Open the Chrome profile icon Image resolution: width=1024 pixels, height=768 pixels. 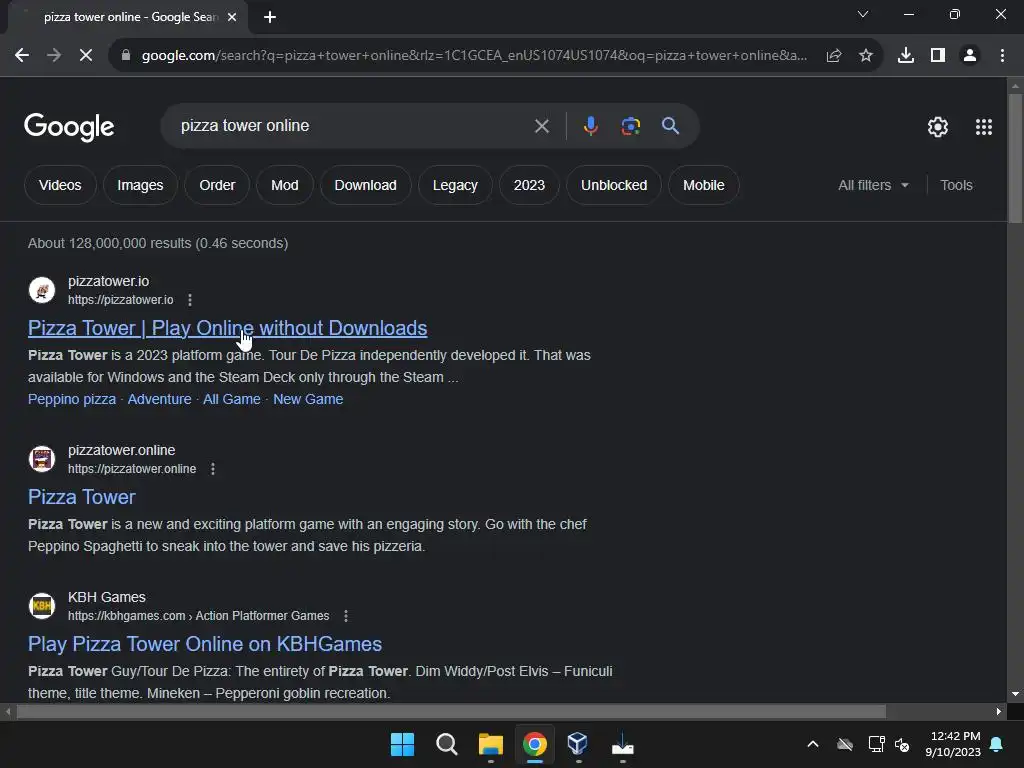pos(970,56)
